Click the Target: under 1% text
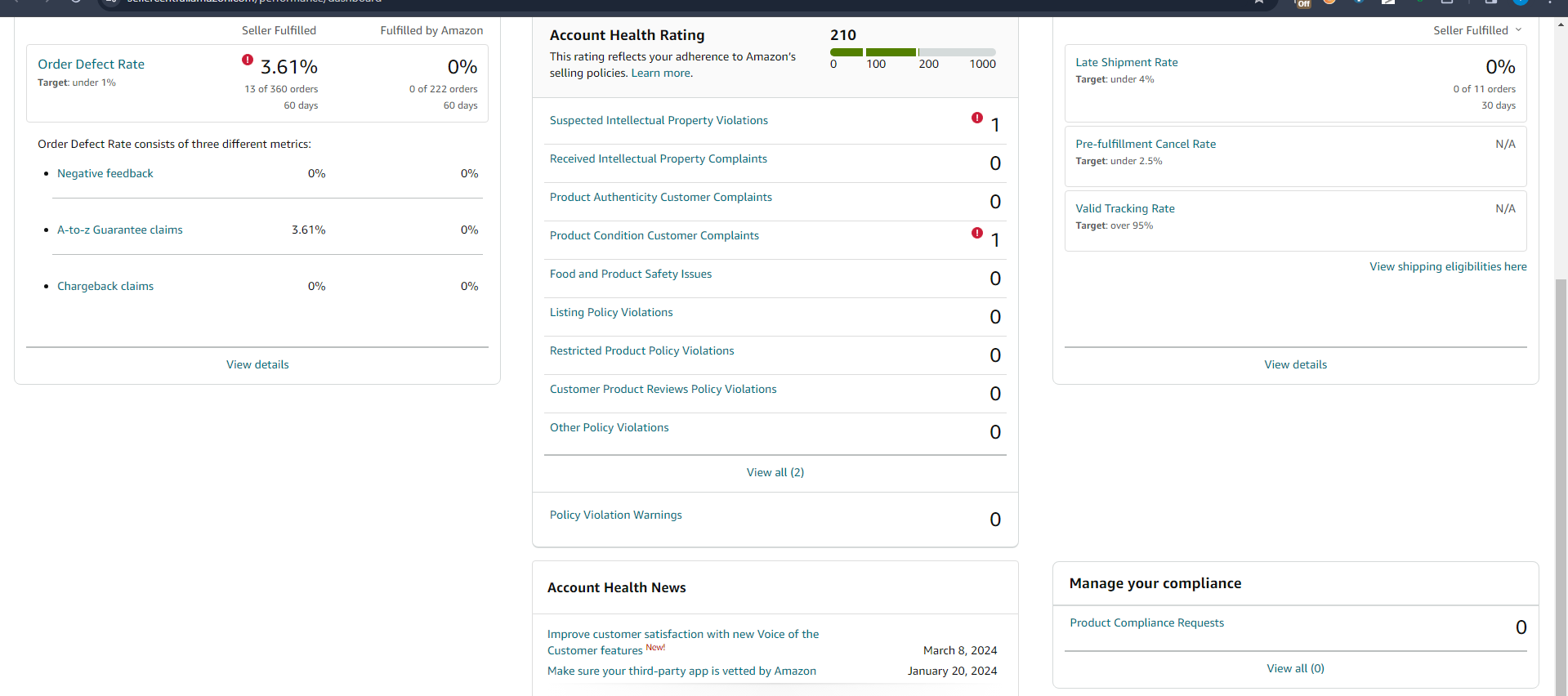This screenshot has height=696, width=1568. click(x=77, y=83)
